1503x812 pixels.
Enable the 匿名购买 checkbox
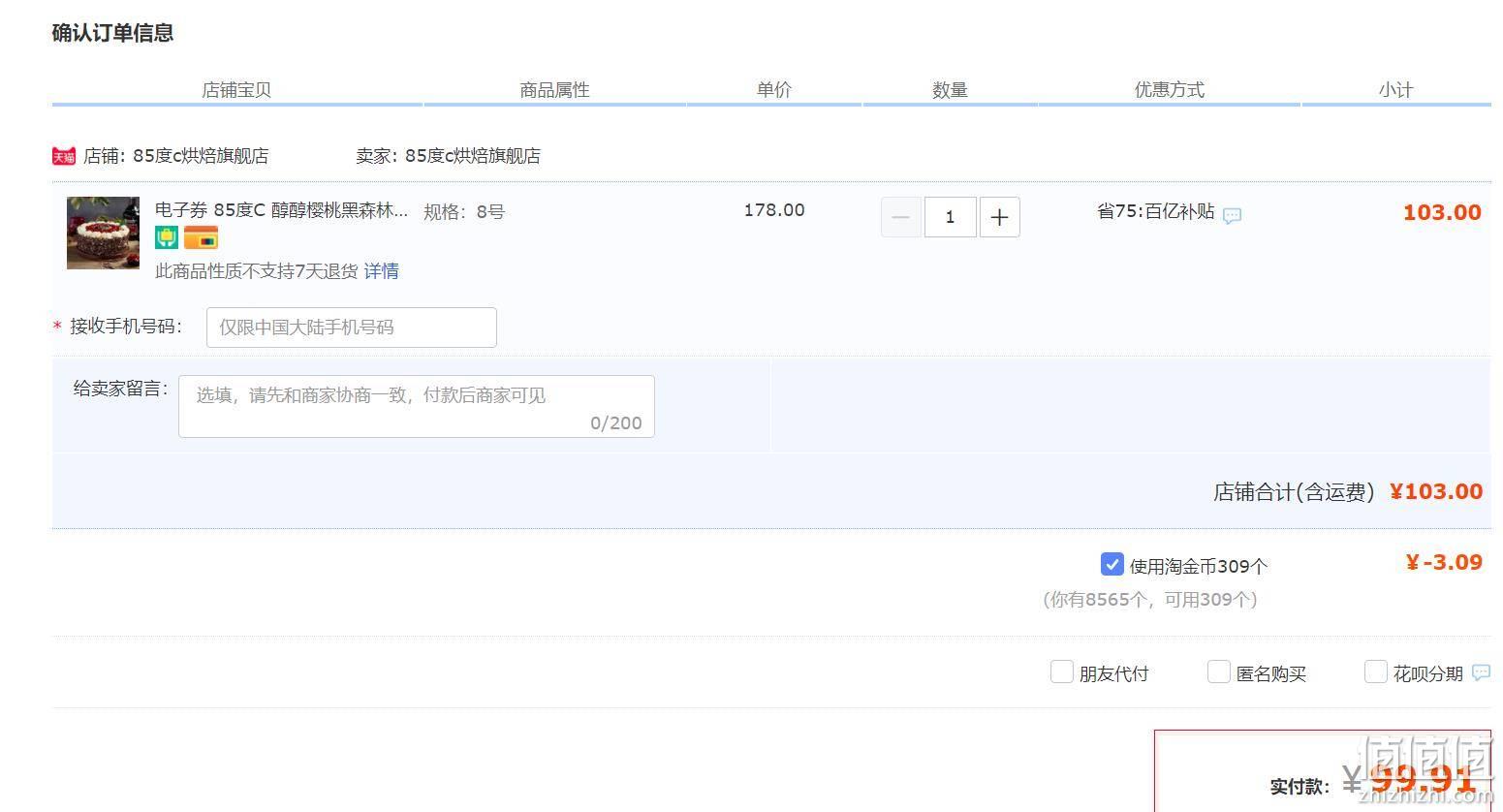click(1219, 671)
